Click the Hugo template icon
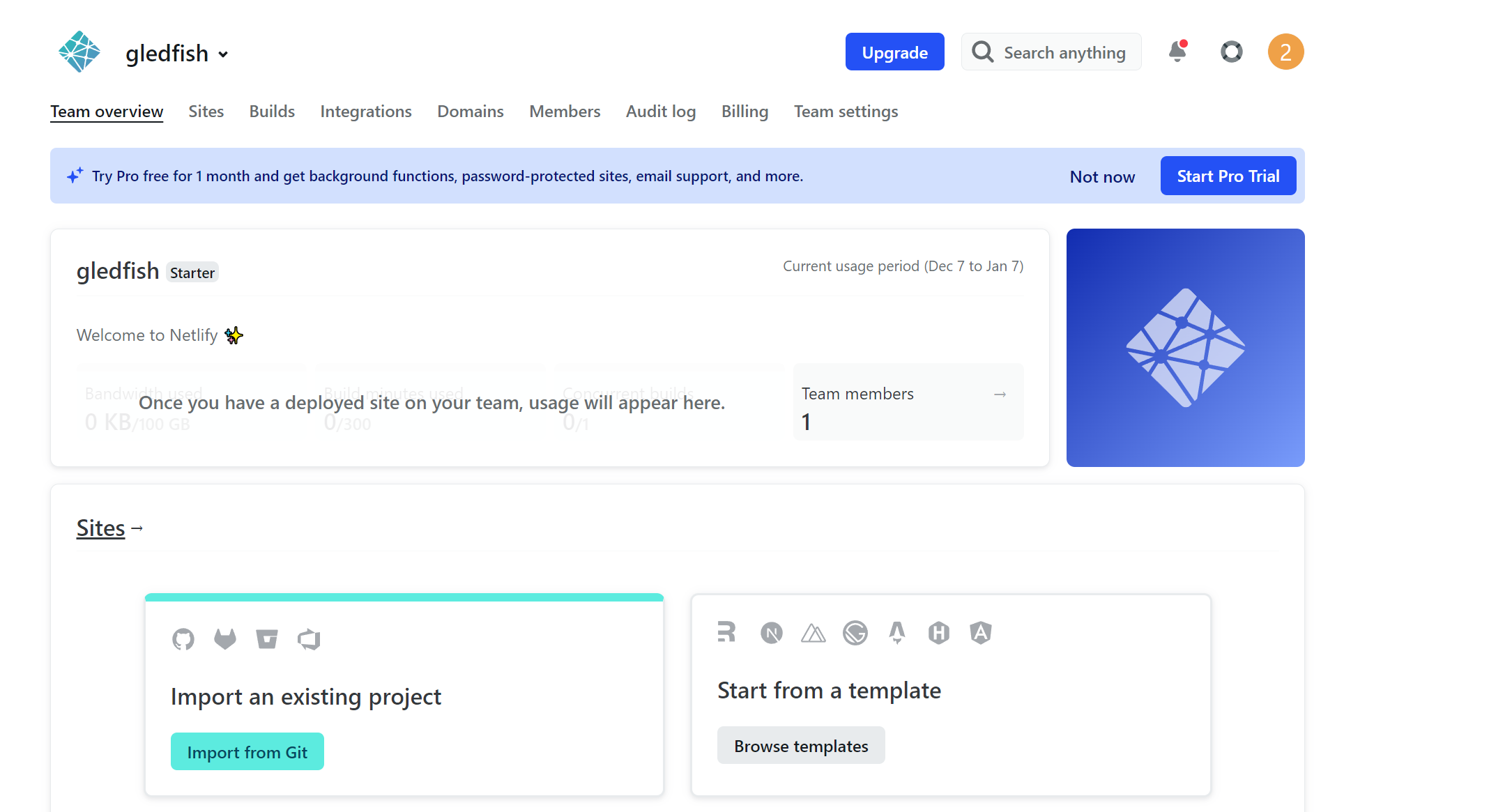 coord(939,633)
